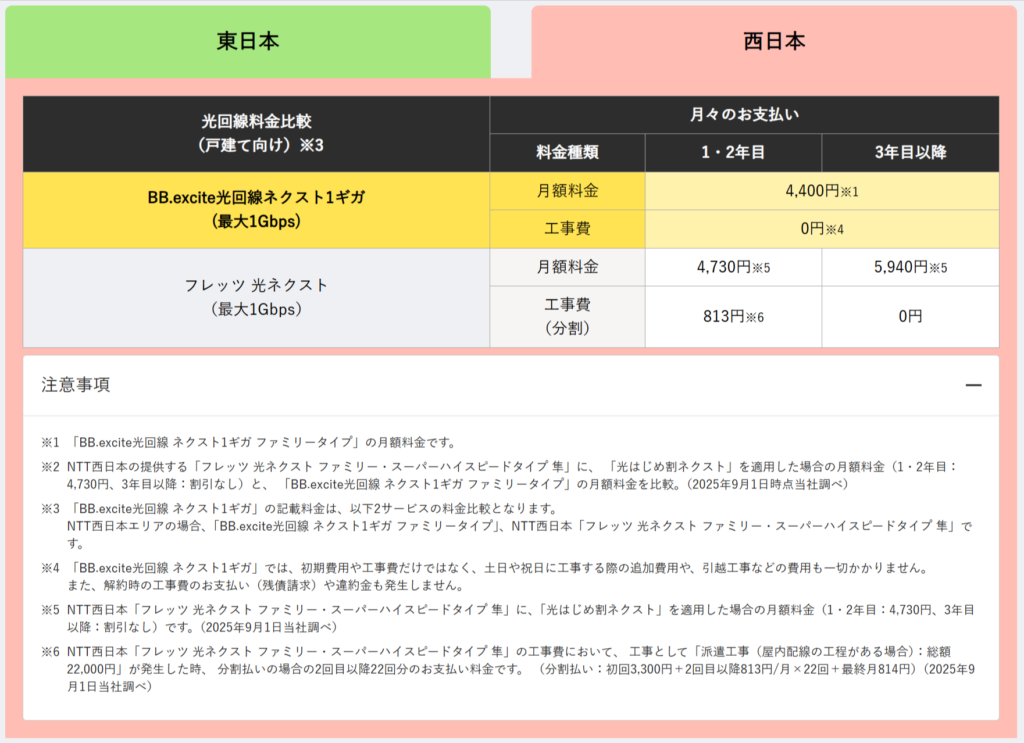Image resolution: width=1024 pixels, height=743 pixels.
Task: Select the 西日本 tab
Action: (773, 42)
